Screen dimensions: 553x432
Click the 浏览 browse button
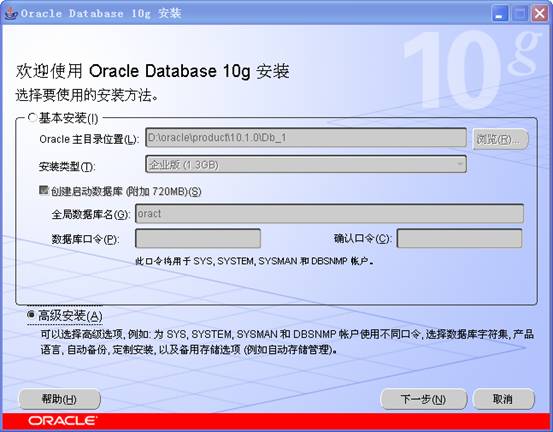tap(500, 139)
